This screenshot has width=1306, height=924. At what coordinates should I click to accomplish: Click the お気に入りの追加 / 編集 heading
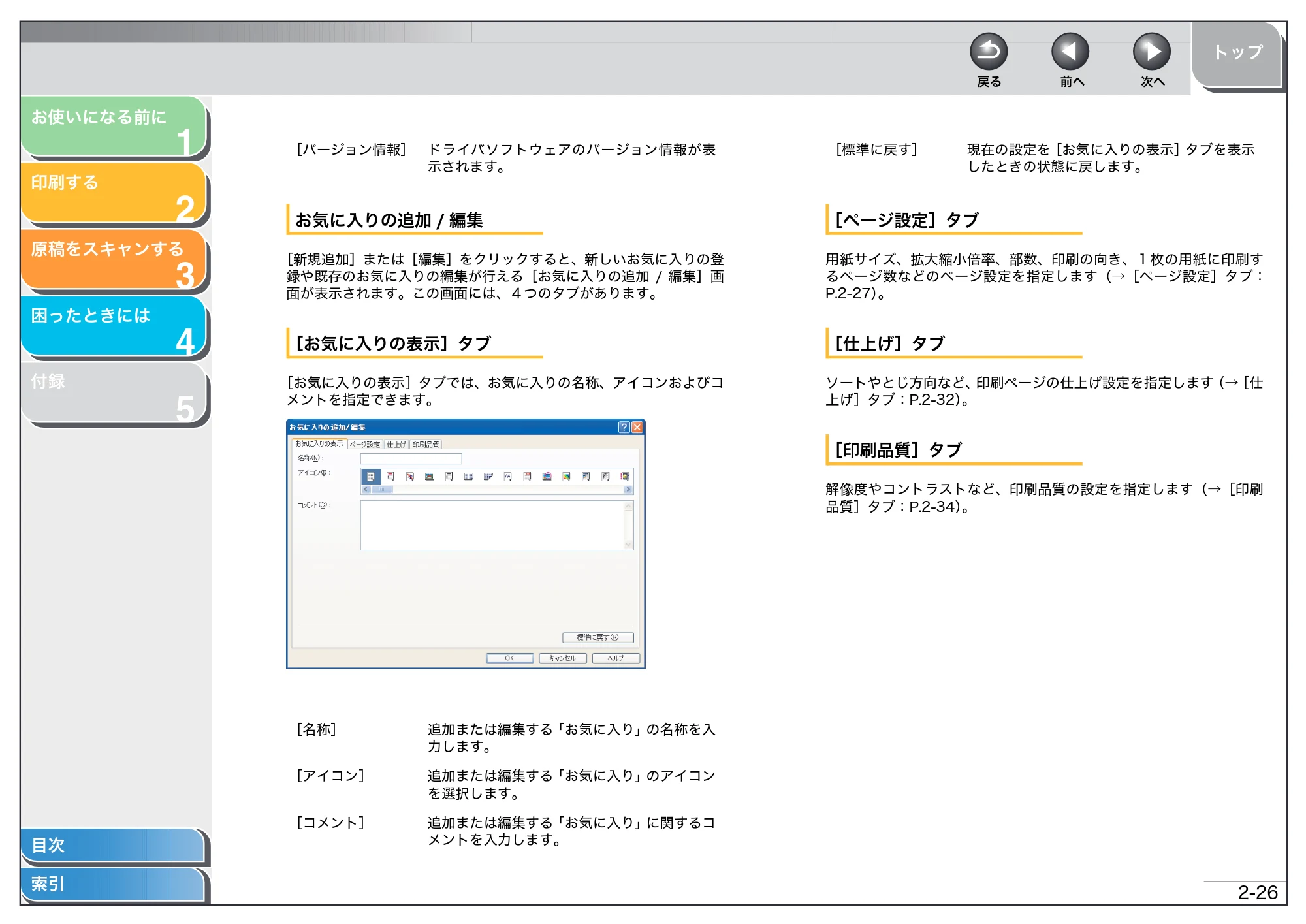tap(389, 220)
